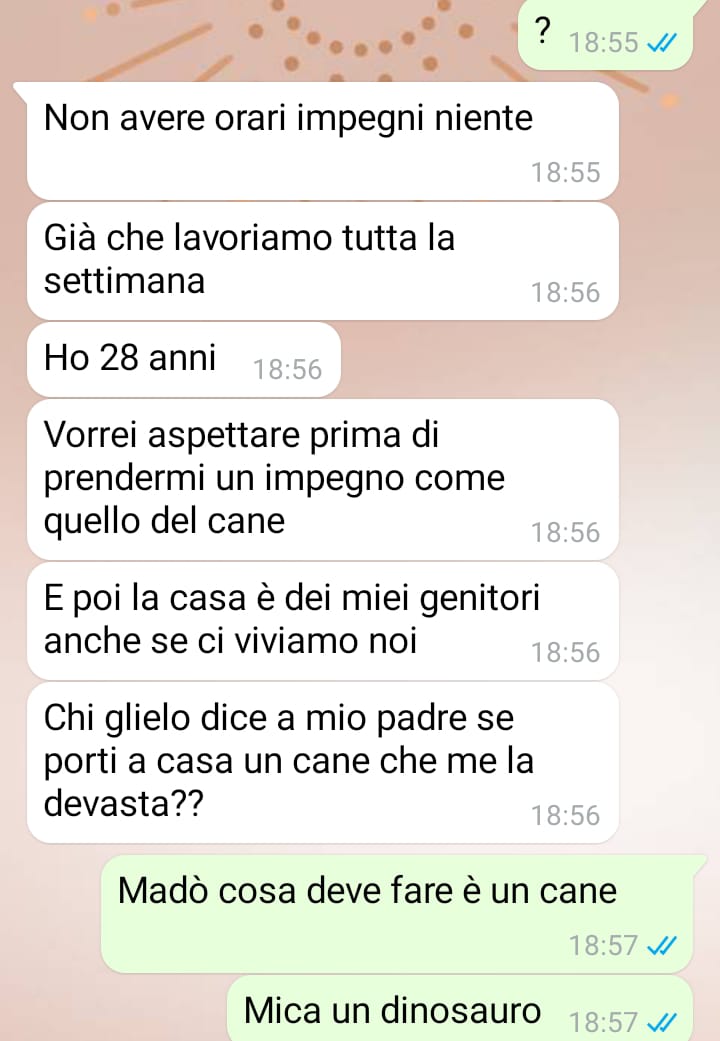Tap the 18:56 timestamp on the 'settimana' message
The height and width of the screenshot is (1041, 720).
[x=565, y=293]
